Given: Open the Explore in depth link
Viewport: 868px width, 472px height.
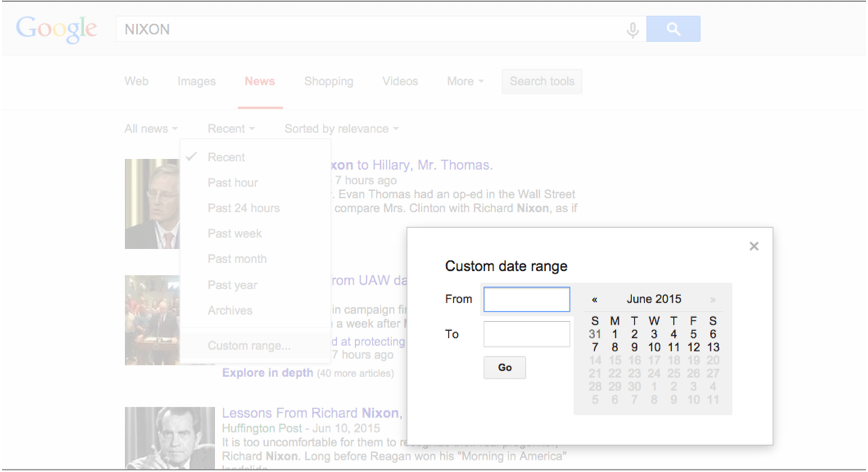Looking at the screenshot, I should (267, 373).
